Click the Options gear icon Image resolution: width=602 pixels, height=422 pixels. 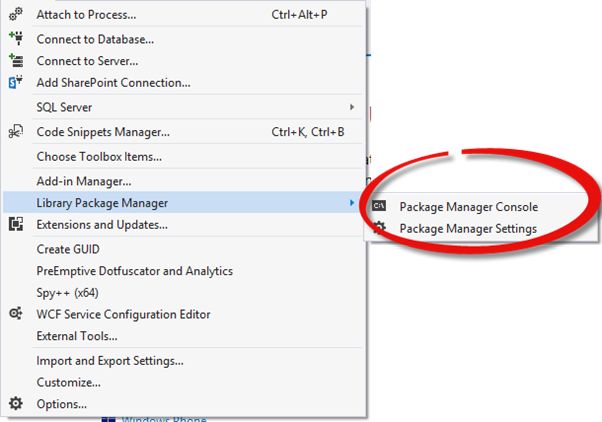[15, 404]
